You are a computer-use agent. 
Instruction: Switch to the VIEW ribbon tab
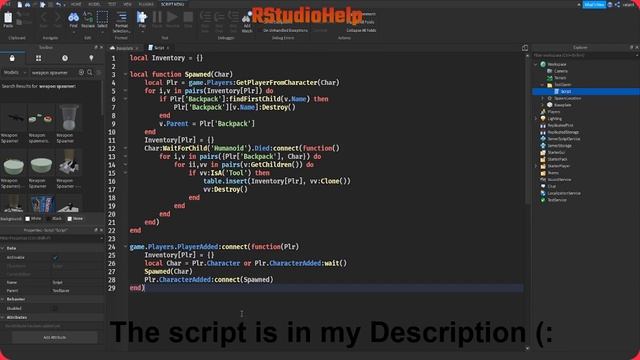pos(127,4)
